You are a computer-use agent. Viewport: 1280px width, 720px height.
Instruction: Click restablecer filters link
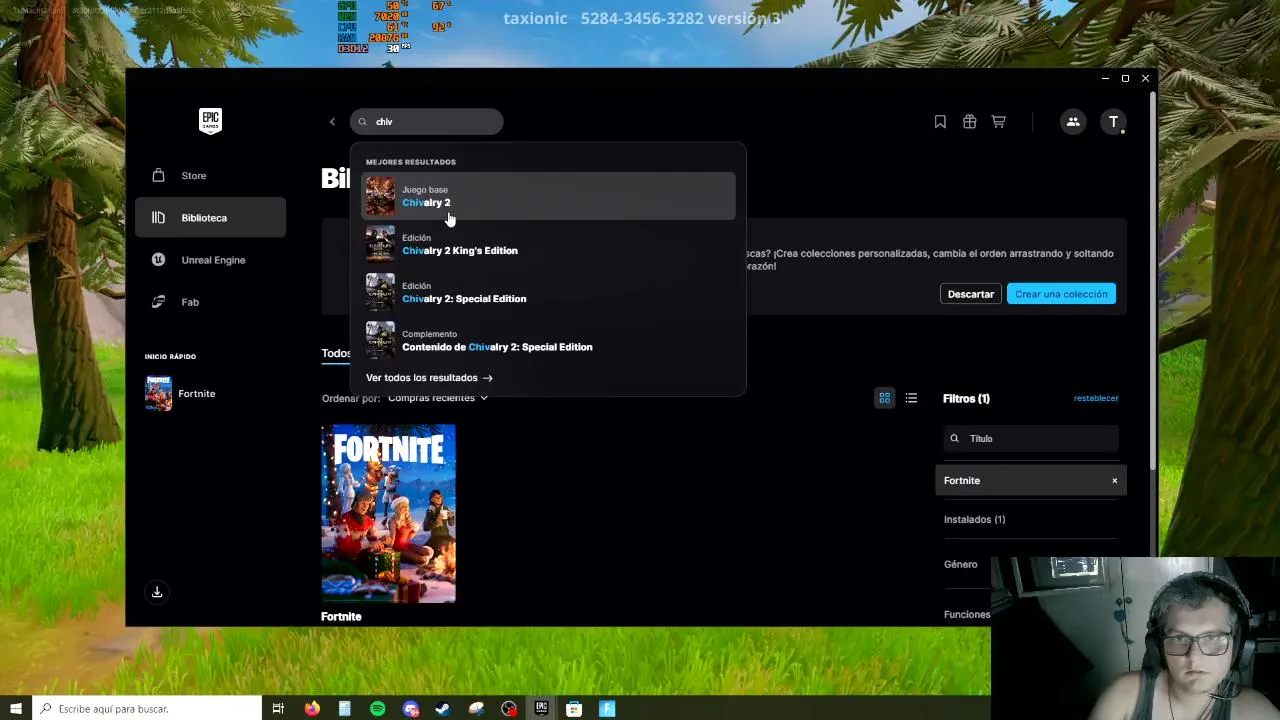1096,398
